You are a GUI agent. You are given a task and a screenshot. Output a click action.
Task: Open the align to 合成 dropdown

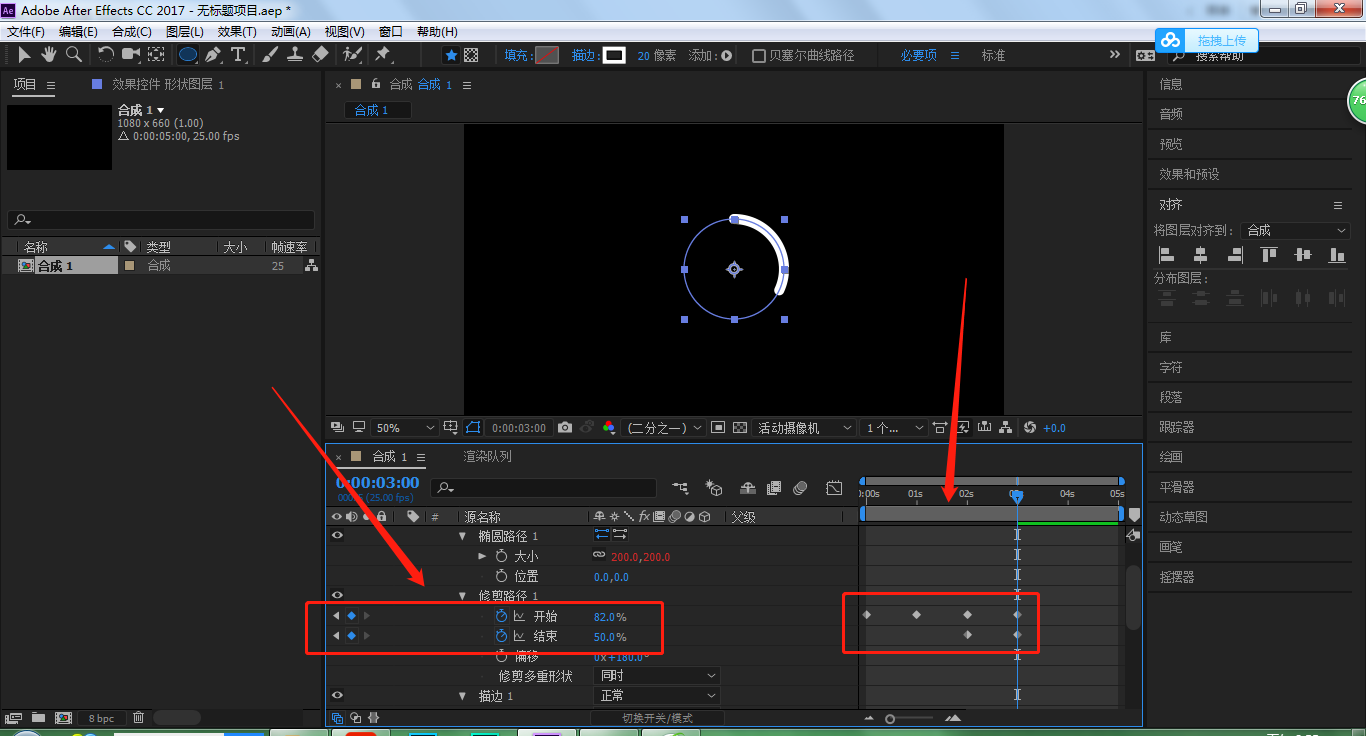point(1296,230)
